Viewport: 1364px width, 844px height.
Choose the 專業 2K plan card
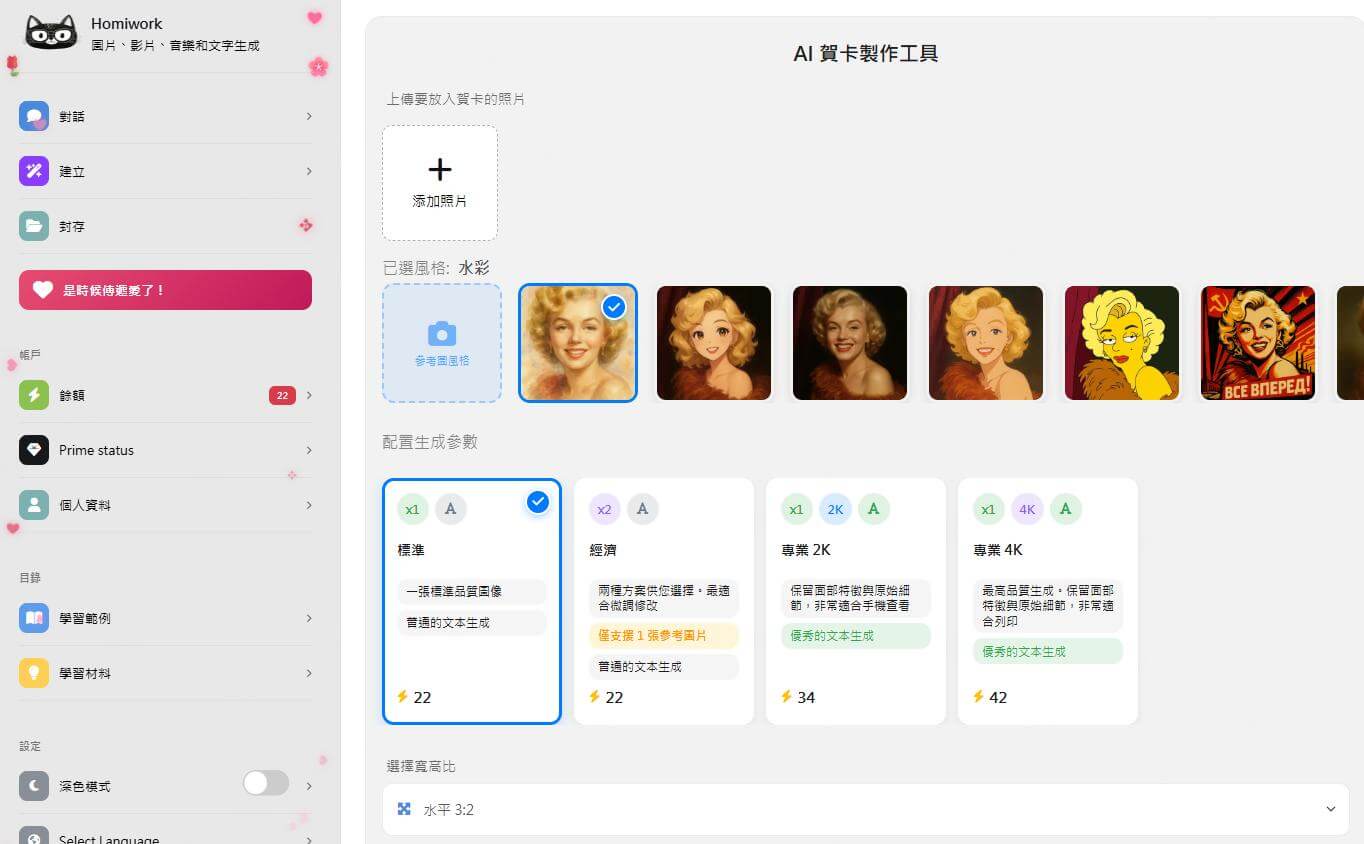coord(855,601)
